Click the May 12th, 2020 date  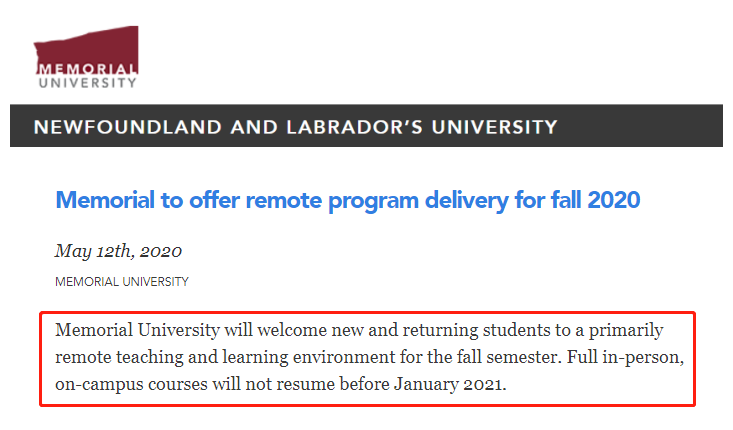click(x=118, y=251)
